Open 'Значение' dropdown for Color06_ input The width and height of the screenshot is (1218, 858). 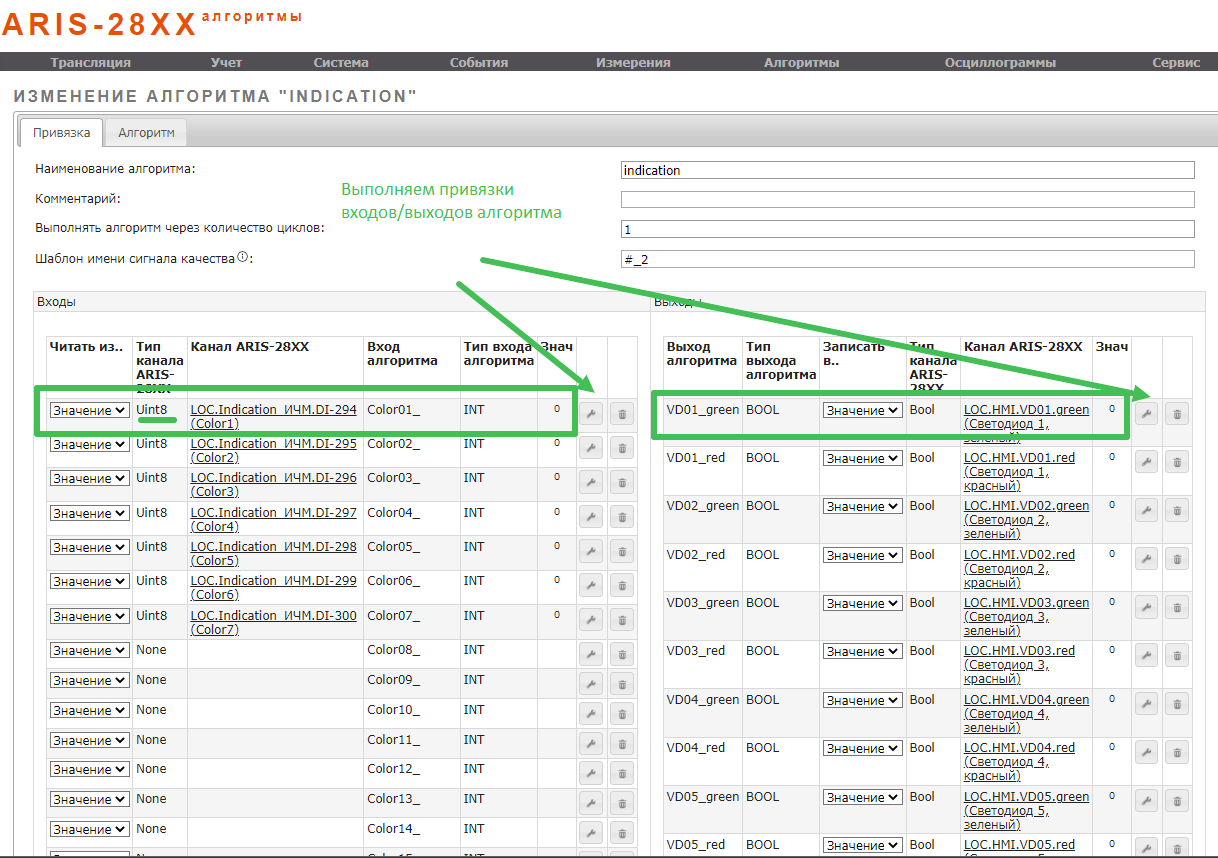click(90, 582)
